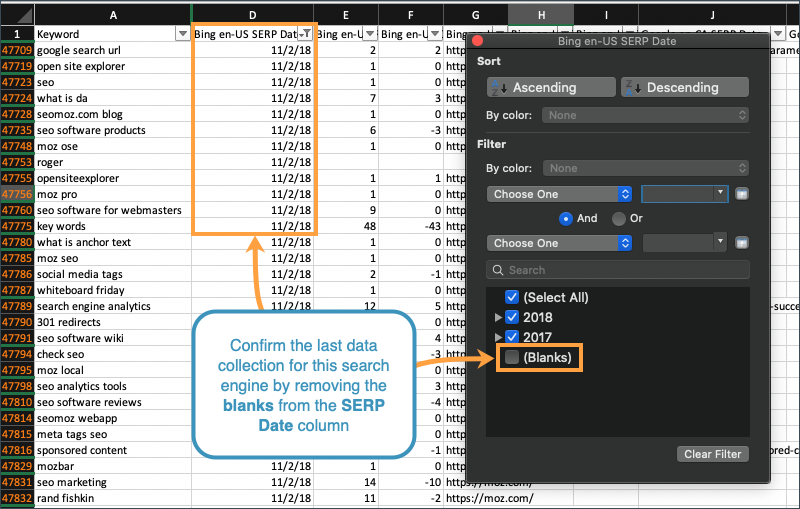Sort the column Ascending
This screenshot has width=800, height=509.
coord(549,88)
